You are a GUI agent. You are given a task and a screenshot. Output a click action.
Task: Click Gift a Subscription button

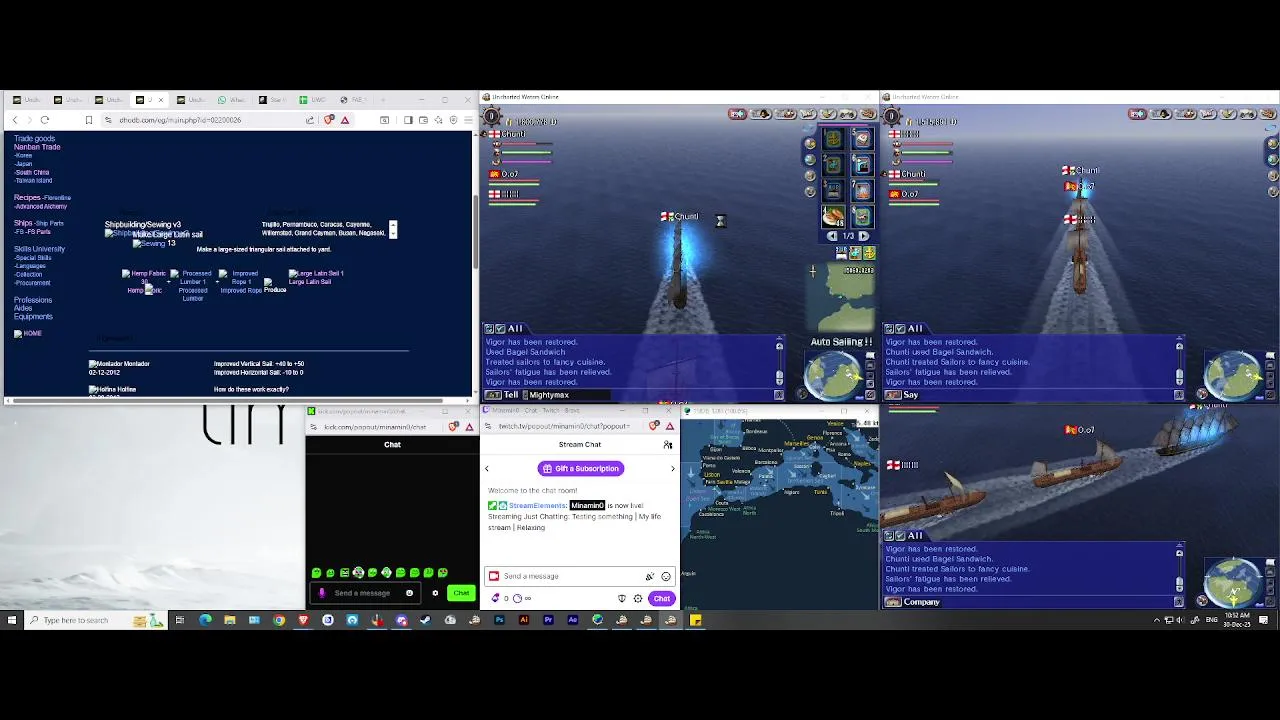click(580, 469)
